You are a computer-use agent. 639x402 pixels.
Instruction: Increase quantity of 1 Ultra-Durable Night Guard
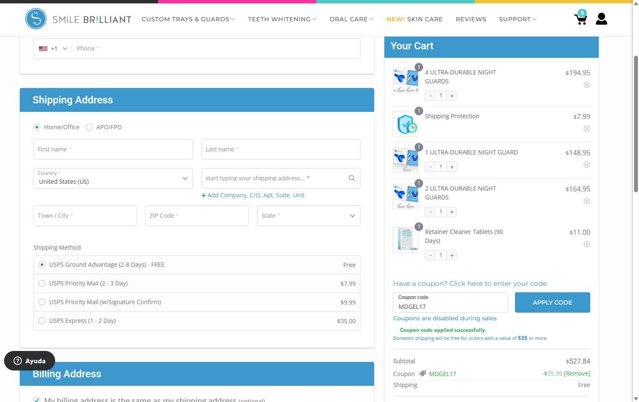(452, 167)
